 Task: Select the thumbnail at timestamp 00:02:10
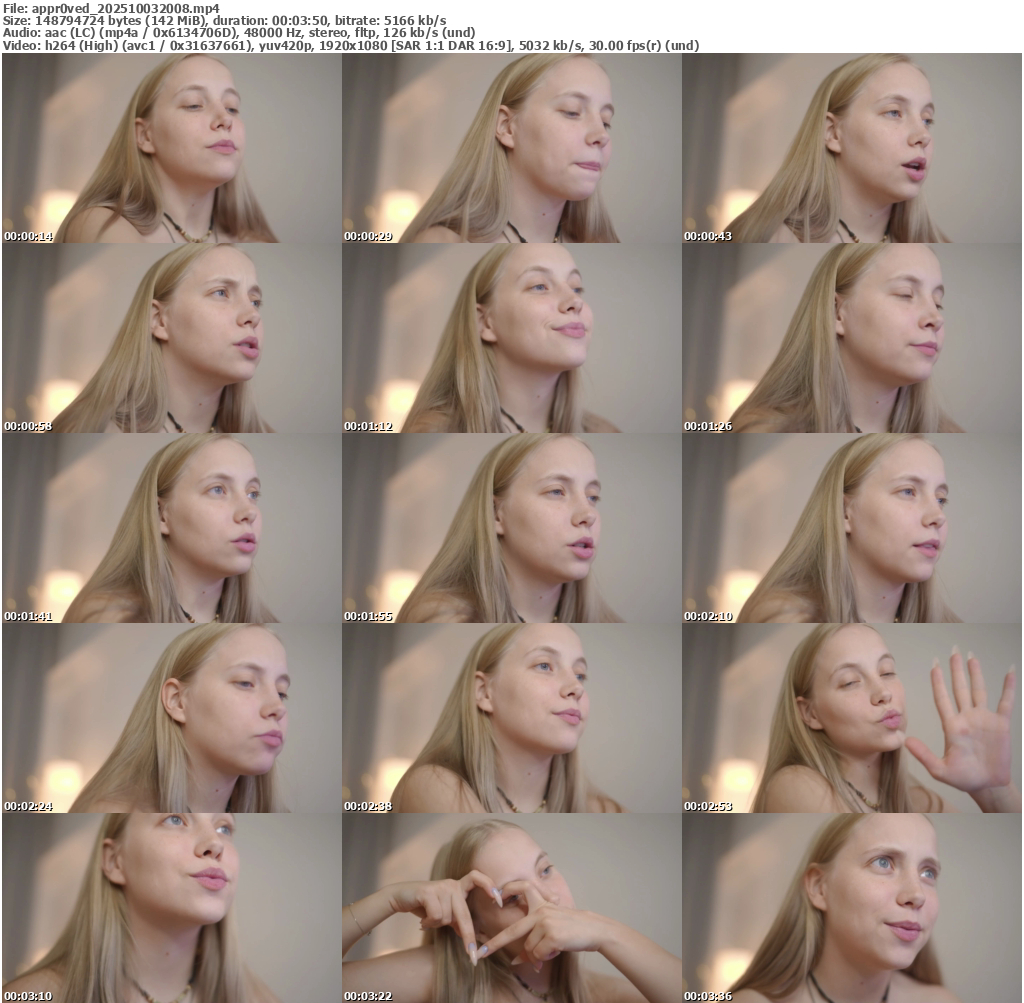tap(852, 528)
